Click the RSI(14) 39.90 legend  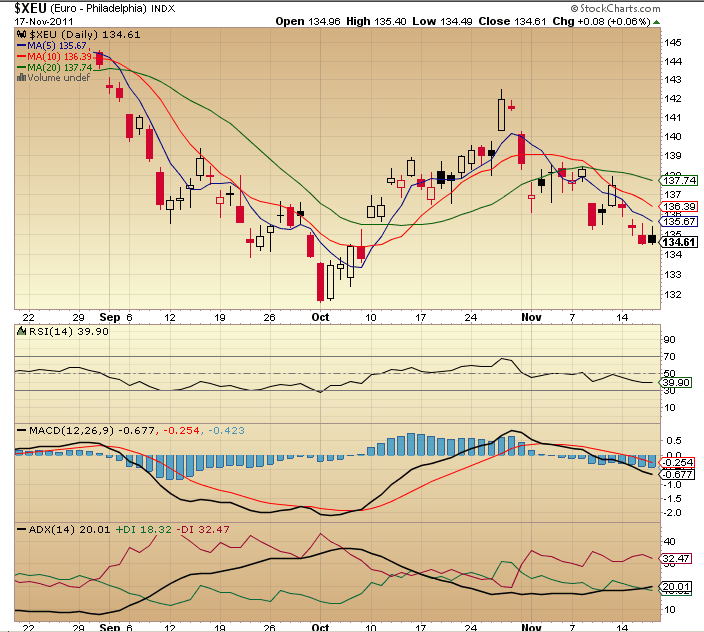click(x=69, y=331)
